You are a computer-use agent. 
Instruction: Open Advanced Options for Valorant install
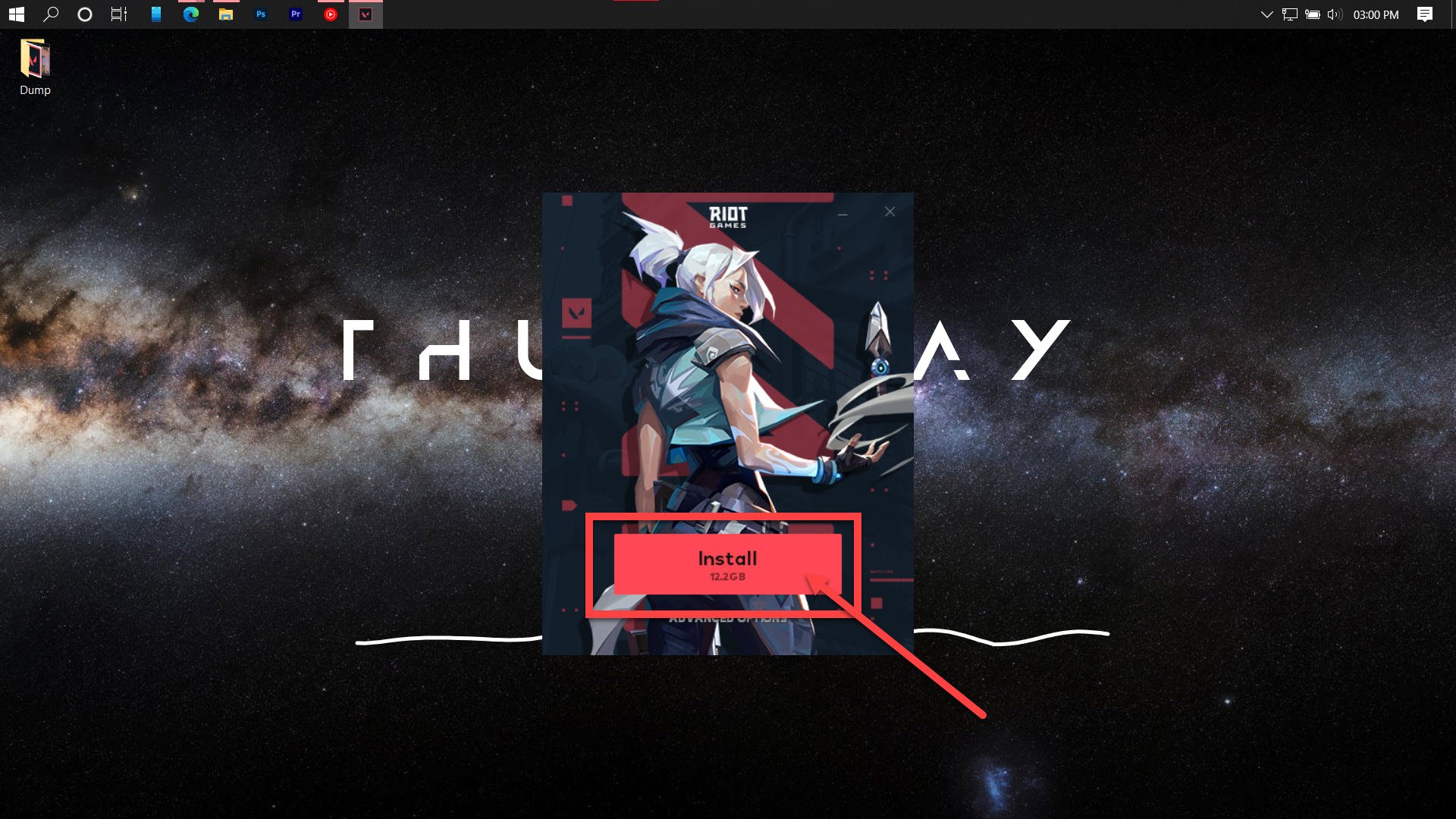click(727, 618)
